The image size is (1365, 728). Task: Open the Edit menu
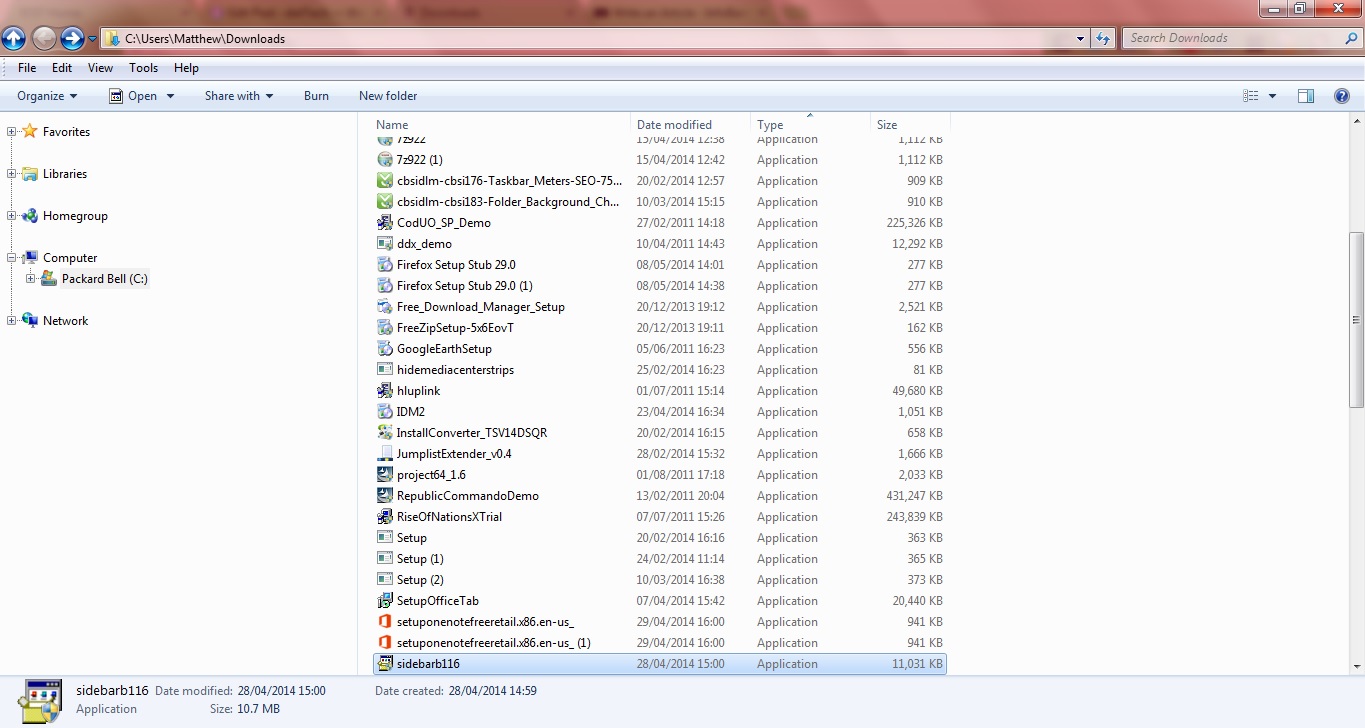[x=62, y=68]
